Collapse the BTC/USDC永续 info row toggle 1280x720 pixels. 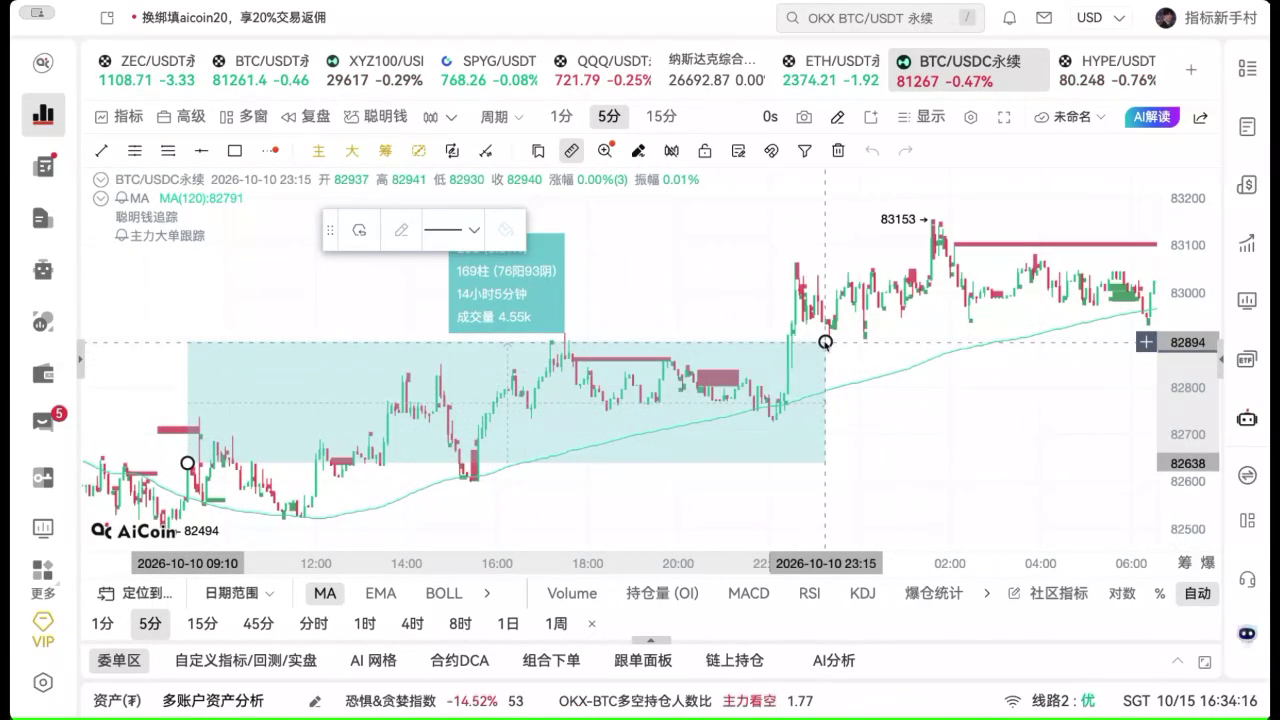click(x=101, y=180)
